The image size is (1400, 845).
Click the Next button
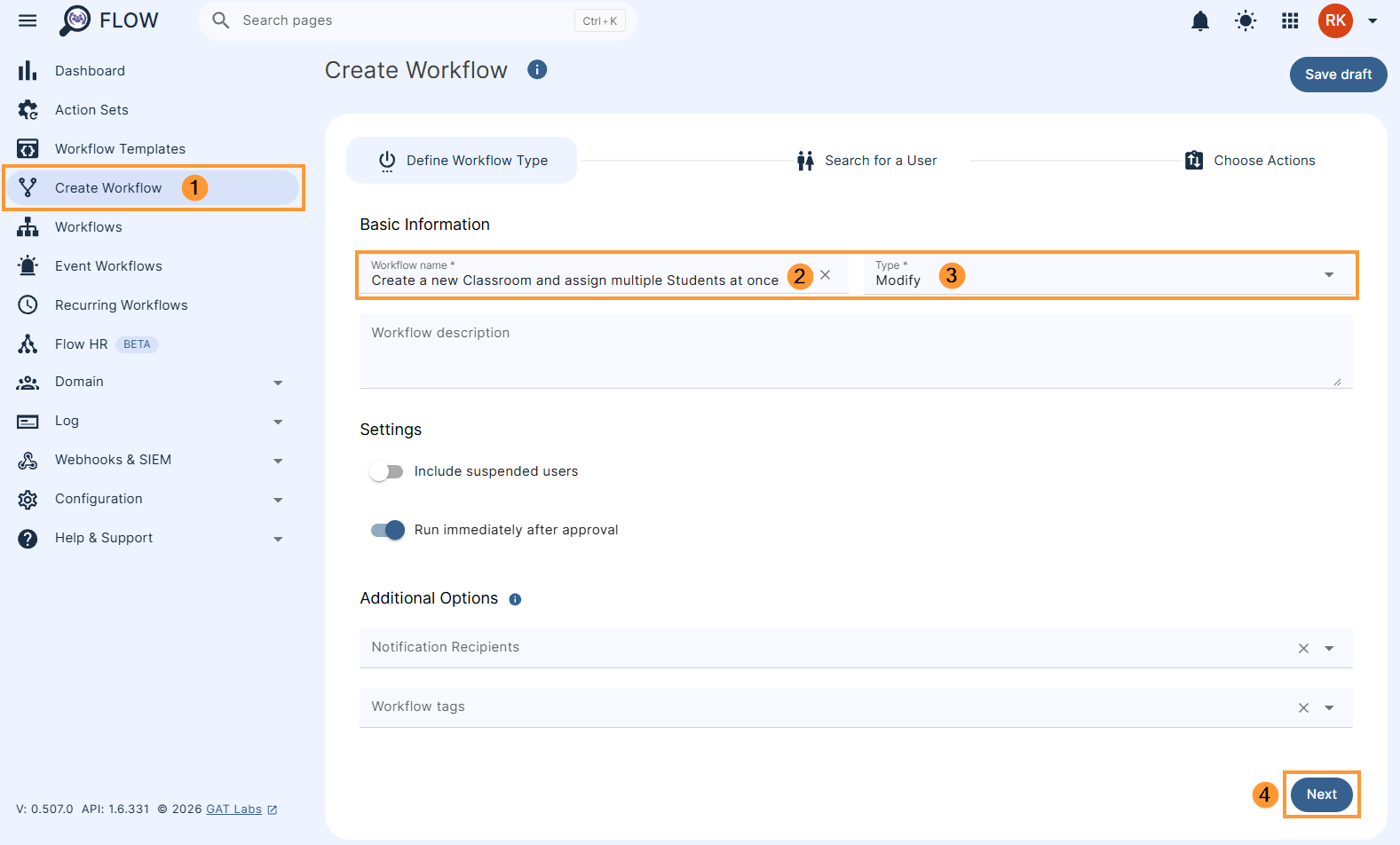pos(1321,794)
